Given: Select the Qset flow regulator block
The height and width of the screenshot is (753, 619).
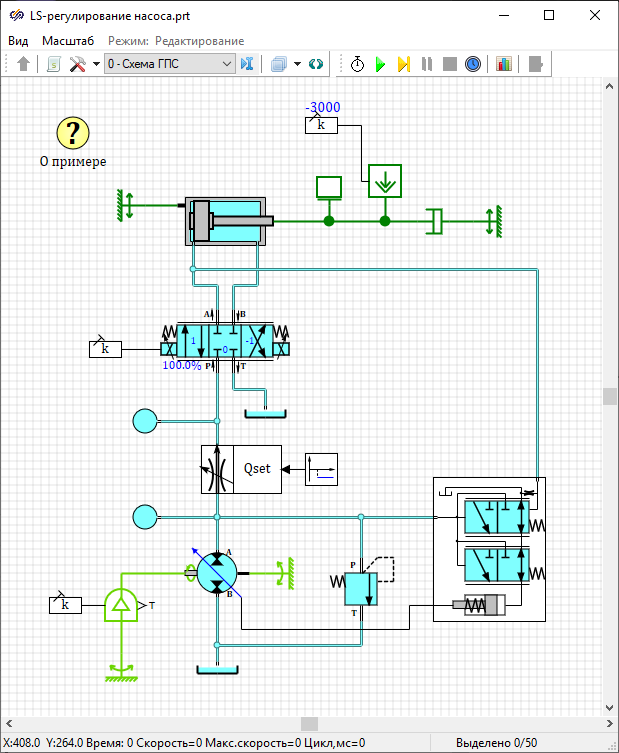Looking at the screenshot, I should pos(241,468).
